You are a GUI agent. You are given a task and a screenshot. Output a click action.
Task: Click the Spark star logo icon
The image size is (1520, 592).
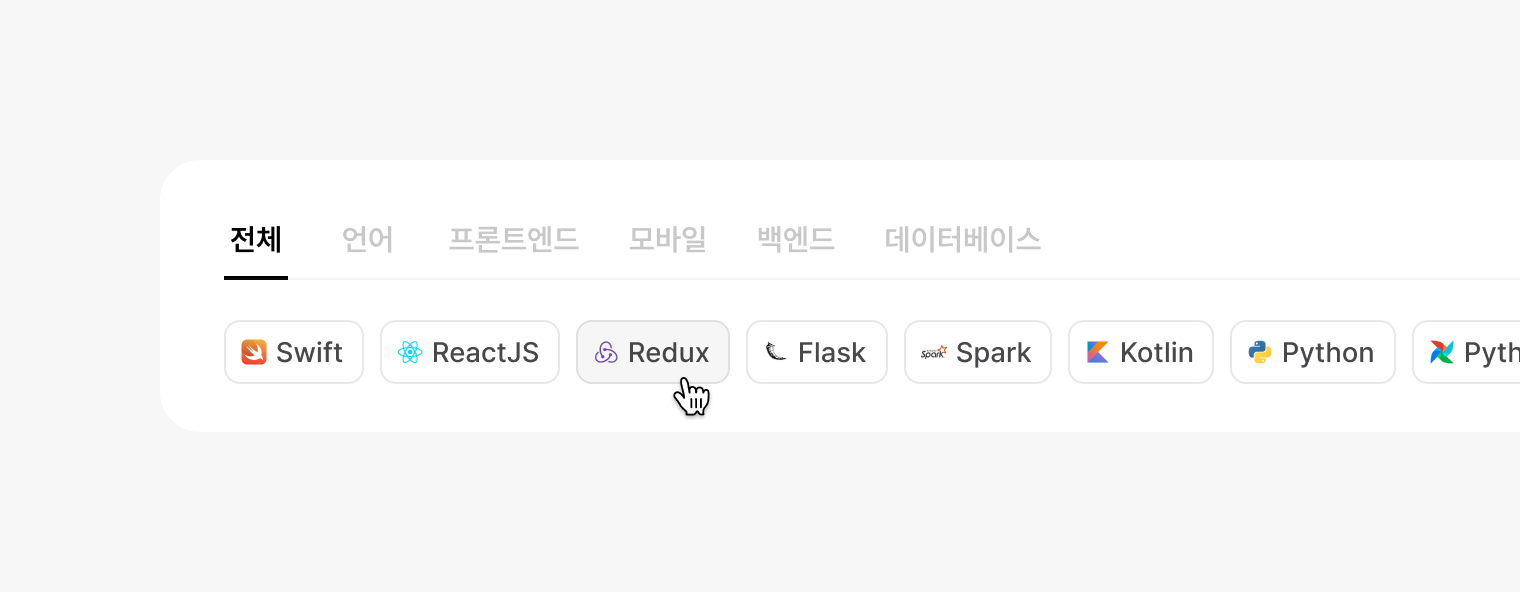(934, 352)
